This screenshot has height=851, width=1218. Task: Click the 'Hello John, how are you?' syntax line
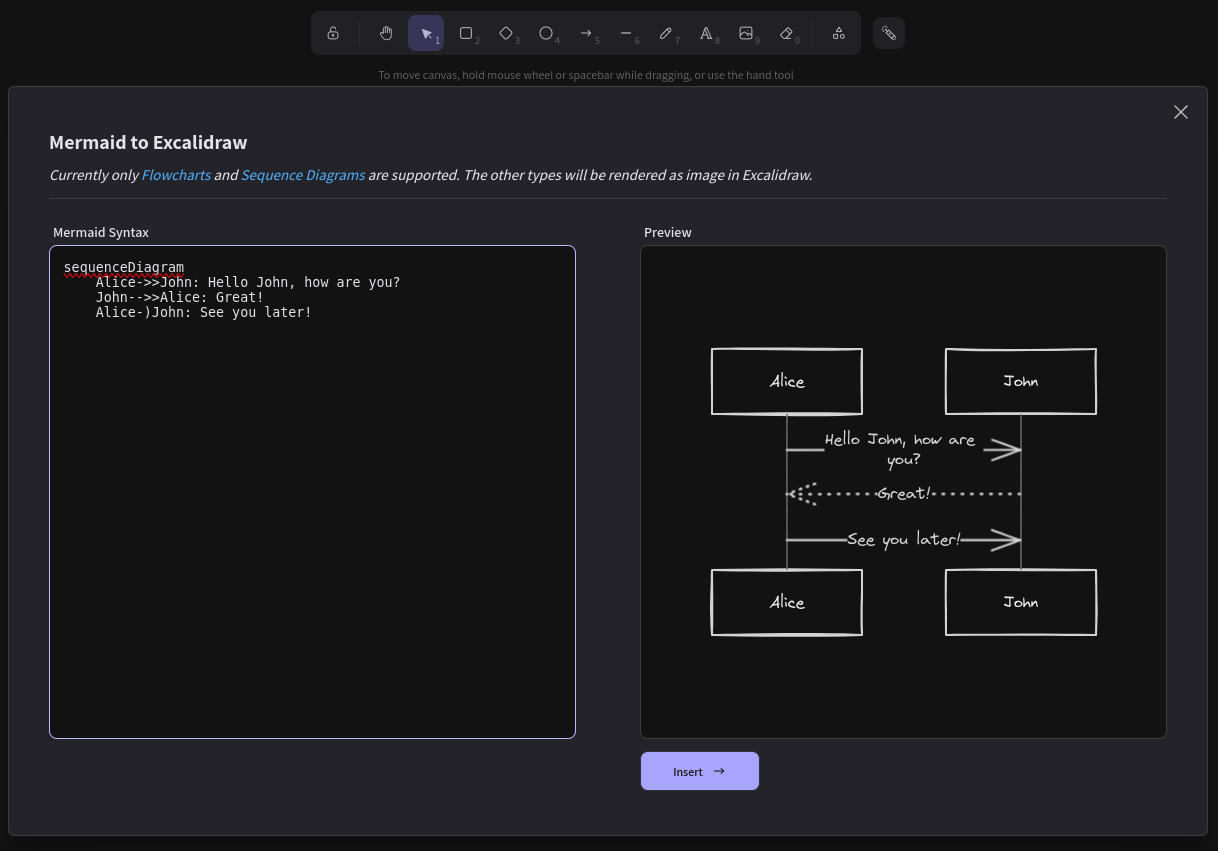tap(248, 283)
